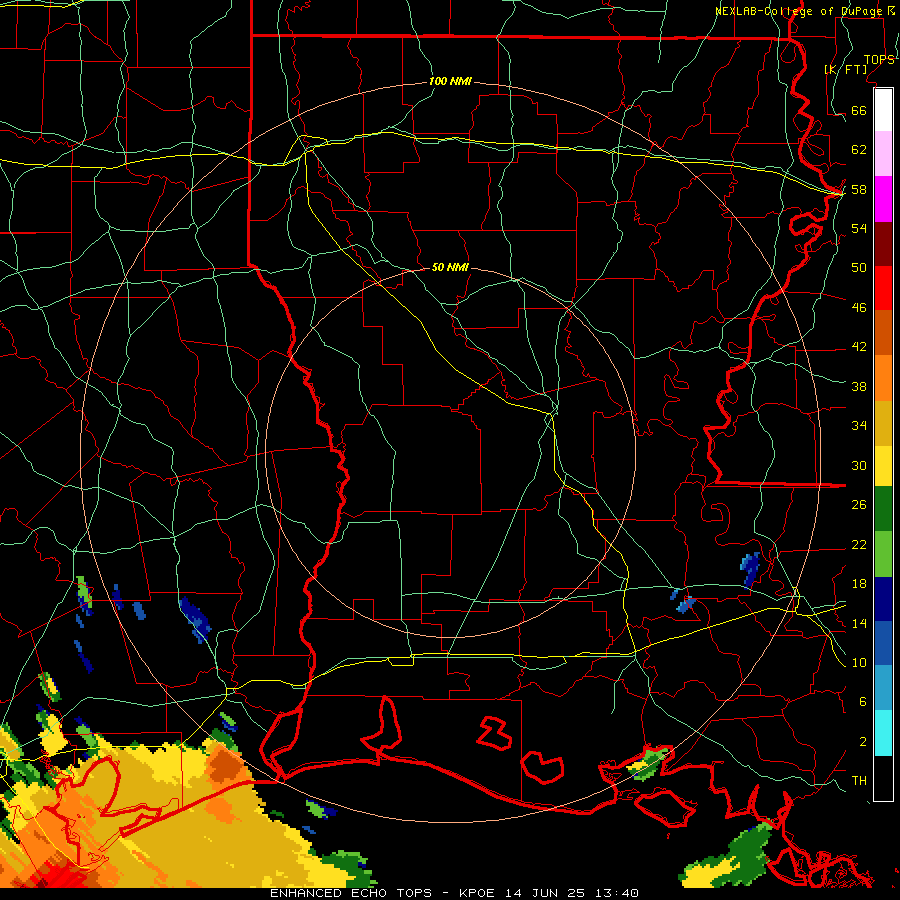Click the '14' scale value

pos(859,623)
